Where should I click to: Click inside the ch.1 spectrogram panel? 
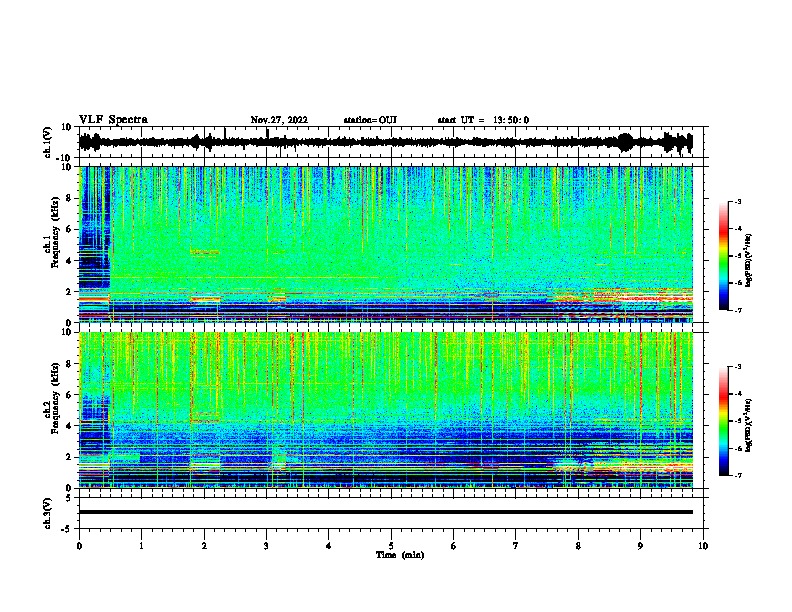(385, 244)
